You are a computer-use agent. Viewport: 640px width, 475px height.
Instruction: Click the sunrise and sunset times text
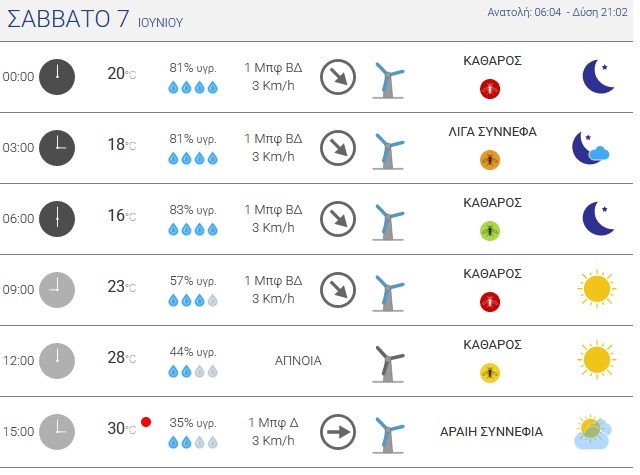point(557,12)
